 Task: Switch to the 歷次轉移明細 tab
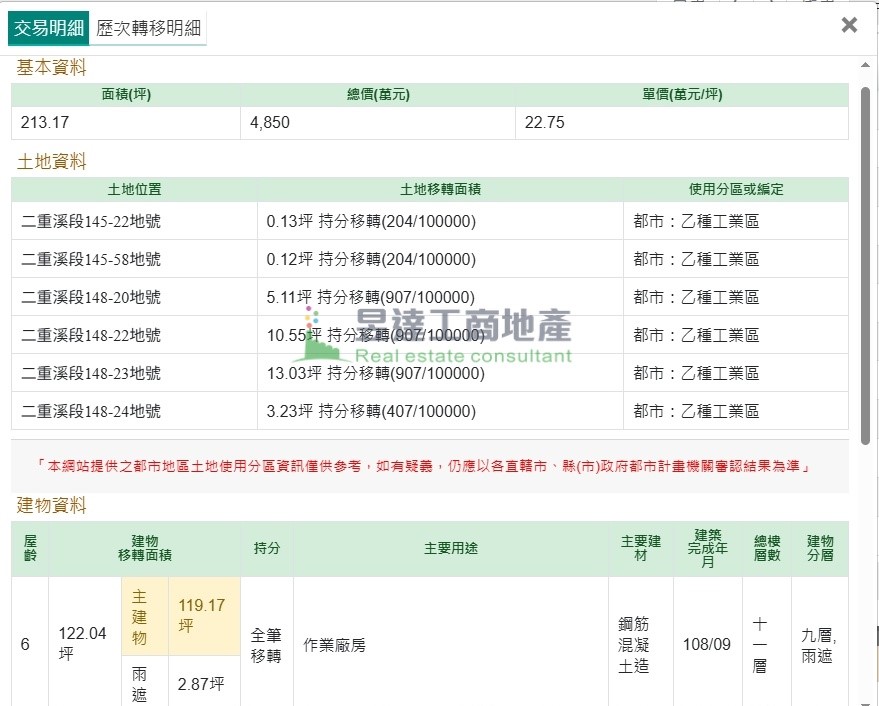tap(148, 28)
